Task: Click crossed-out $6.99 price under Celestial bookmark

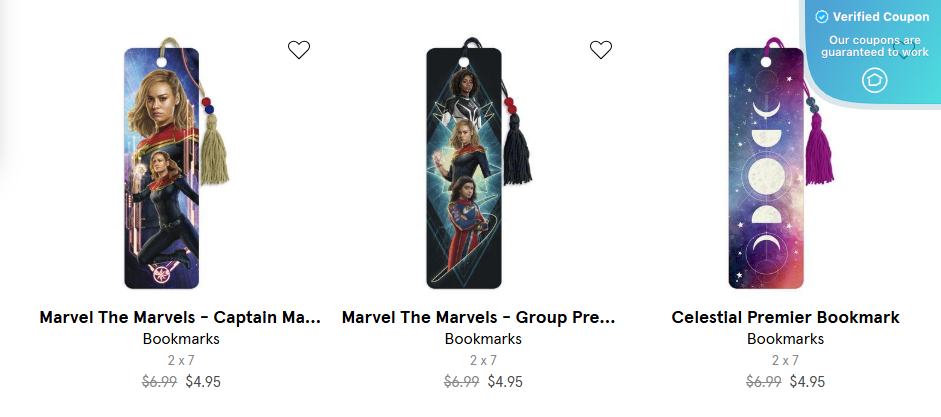Action: (763, 381)
